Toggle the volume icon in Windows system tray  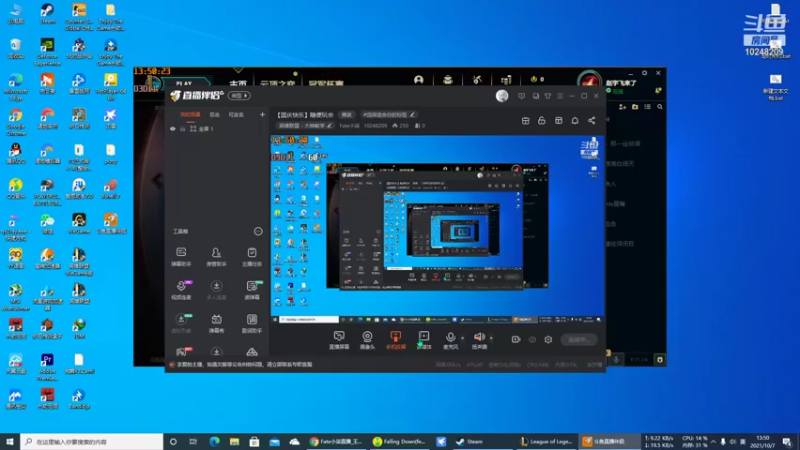pos(733,441)
